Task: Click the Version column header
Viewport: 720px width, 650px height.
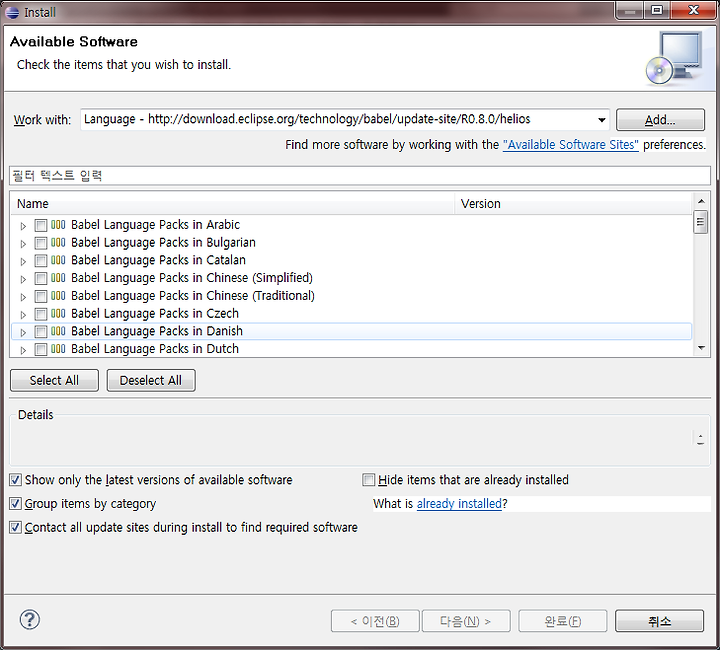Action: coord(573,204)
